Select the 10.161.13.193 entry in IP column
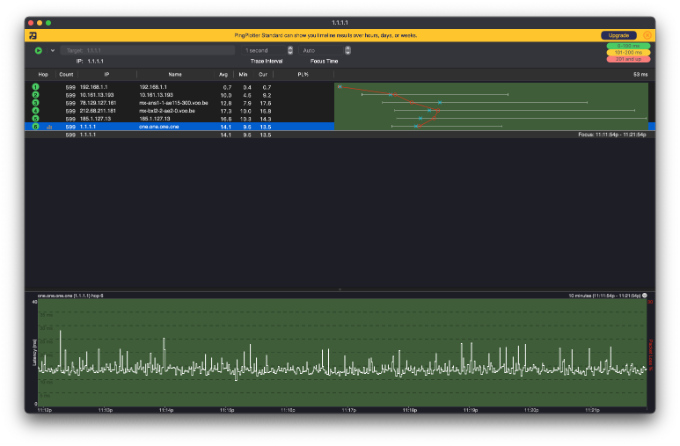This screenshot has width=680, height=446. coord(97,95)
